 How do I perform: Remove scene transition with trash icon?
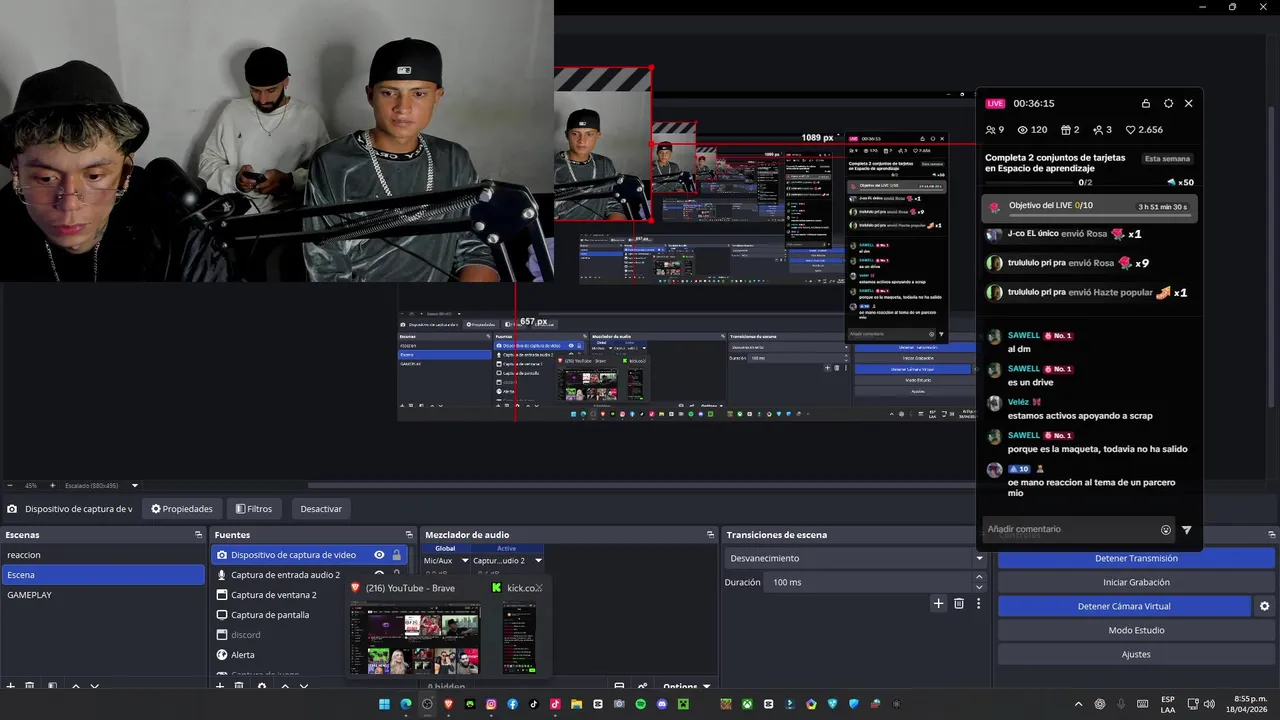coord(959,603)
